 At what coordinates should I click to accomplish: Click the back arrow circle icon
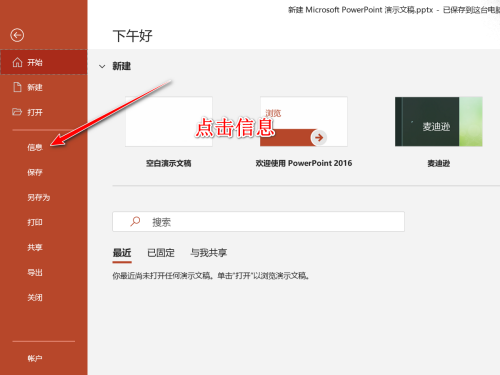coord(17,35)
